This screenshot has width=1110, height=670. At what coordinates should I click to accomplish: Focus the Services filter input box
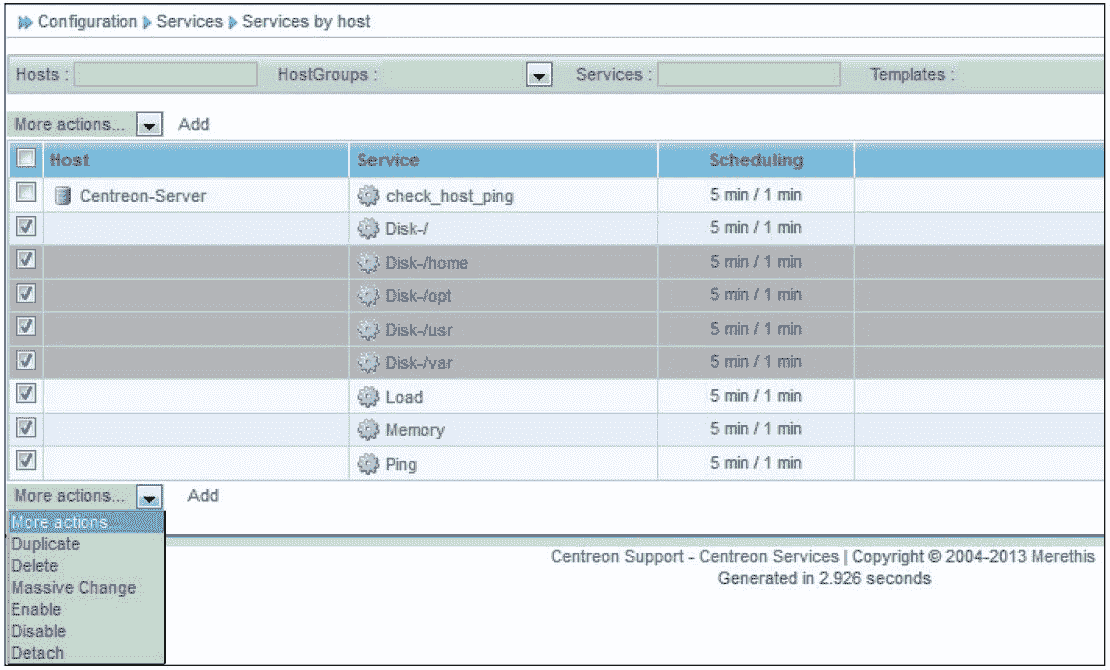coord(748,75)
